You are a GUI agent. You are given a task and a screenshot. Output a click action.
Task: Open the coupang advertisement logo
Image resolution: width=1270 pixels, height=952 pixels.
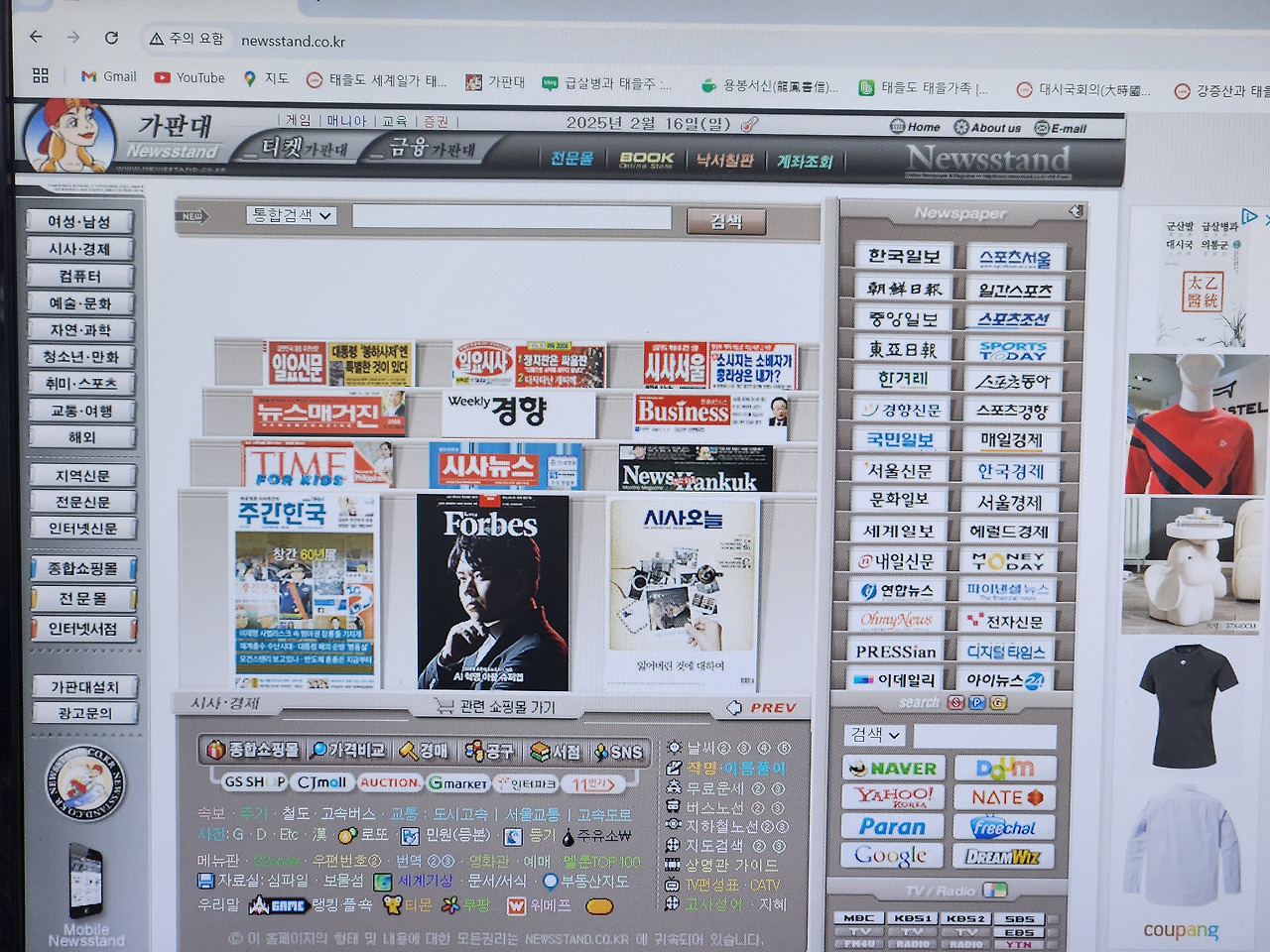click(x=1181, y=930)
